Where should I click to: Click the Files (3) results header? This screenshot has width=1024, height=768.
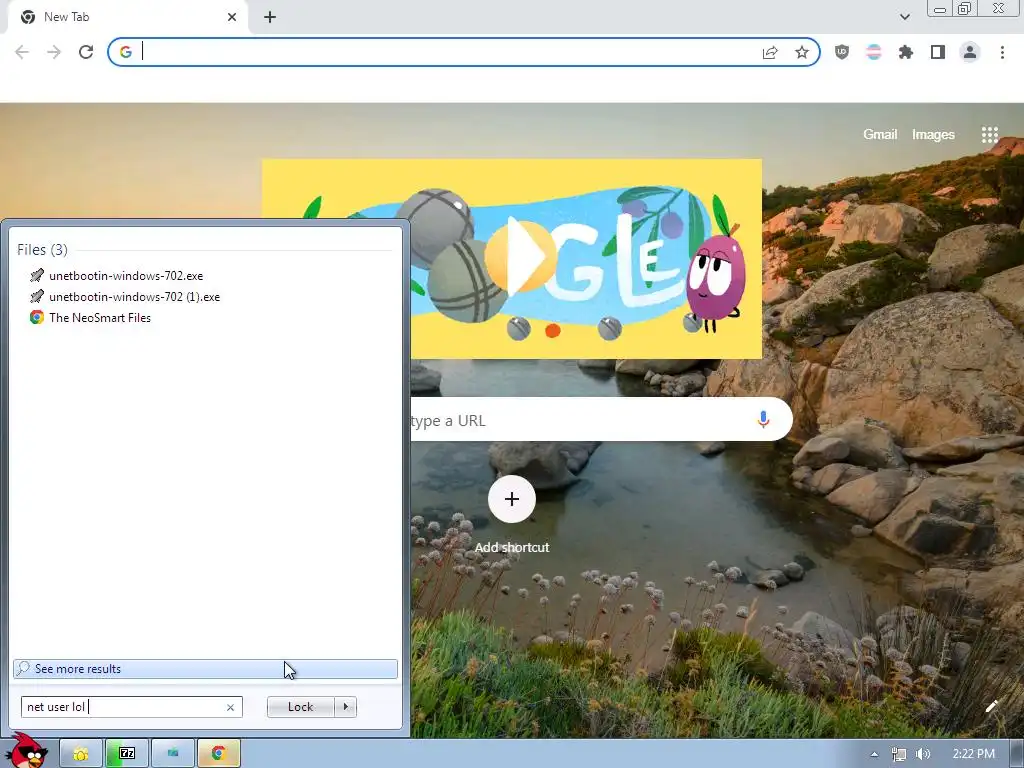[x=42, y=249]
